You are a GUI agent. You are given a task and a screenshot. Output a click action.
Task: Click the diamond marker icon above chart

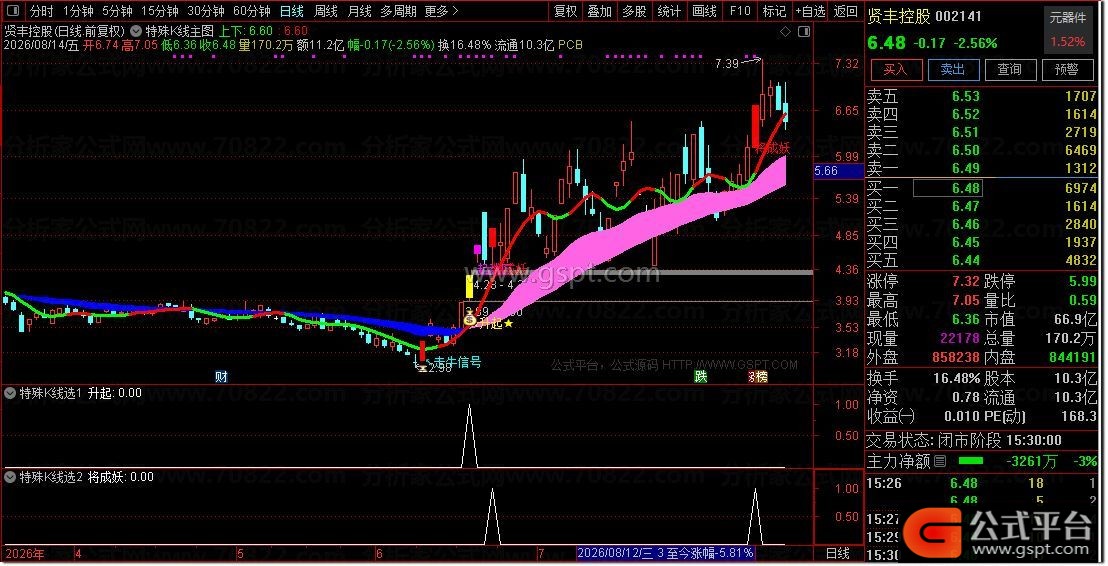[x=785, y=32]
